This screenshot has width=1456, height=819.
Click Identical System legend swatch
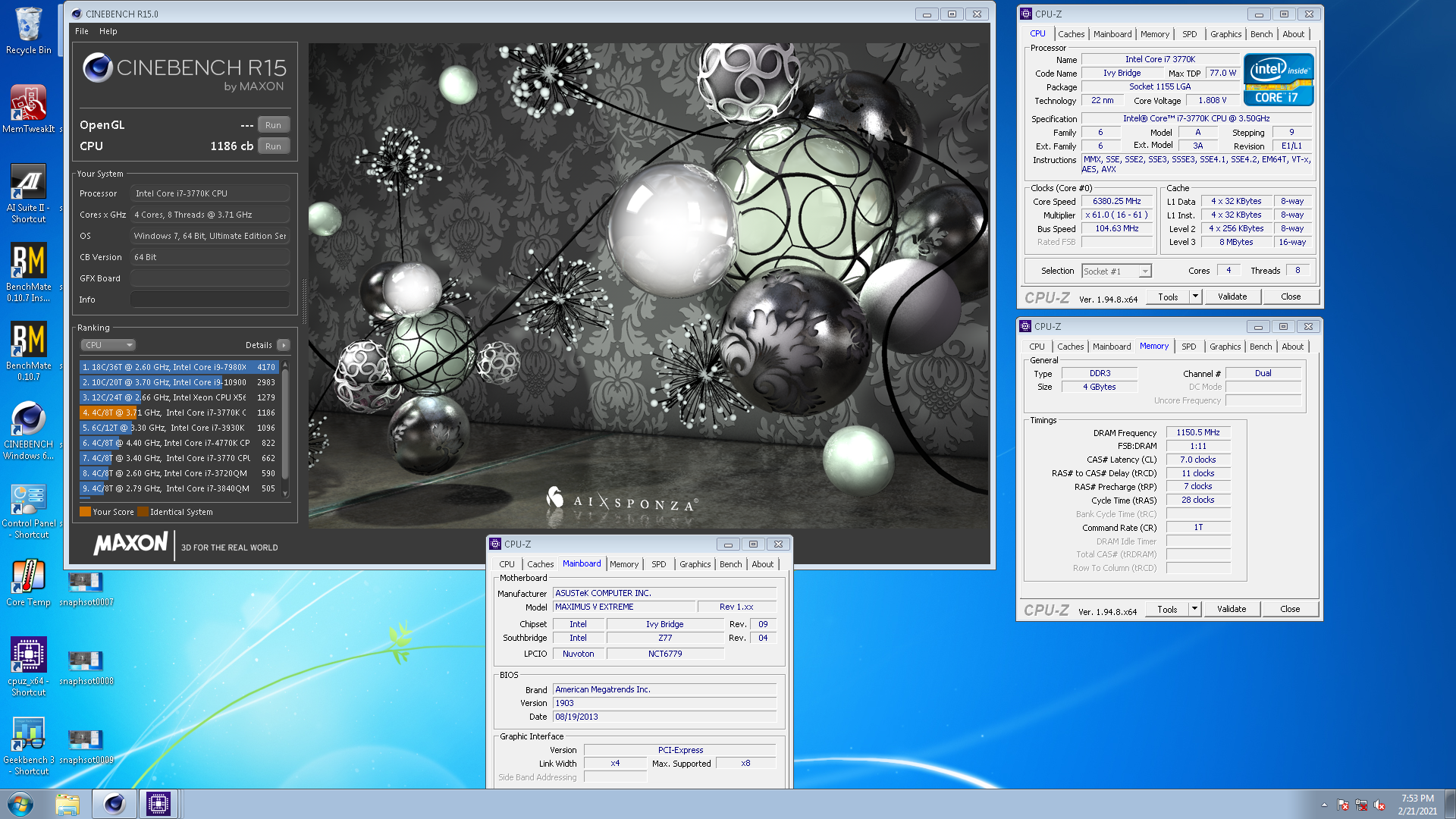click(143, 512)
